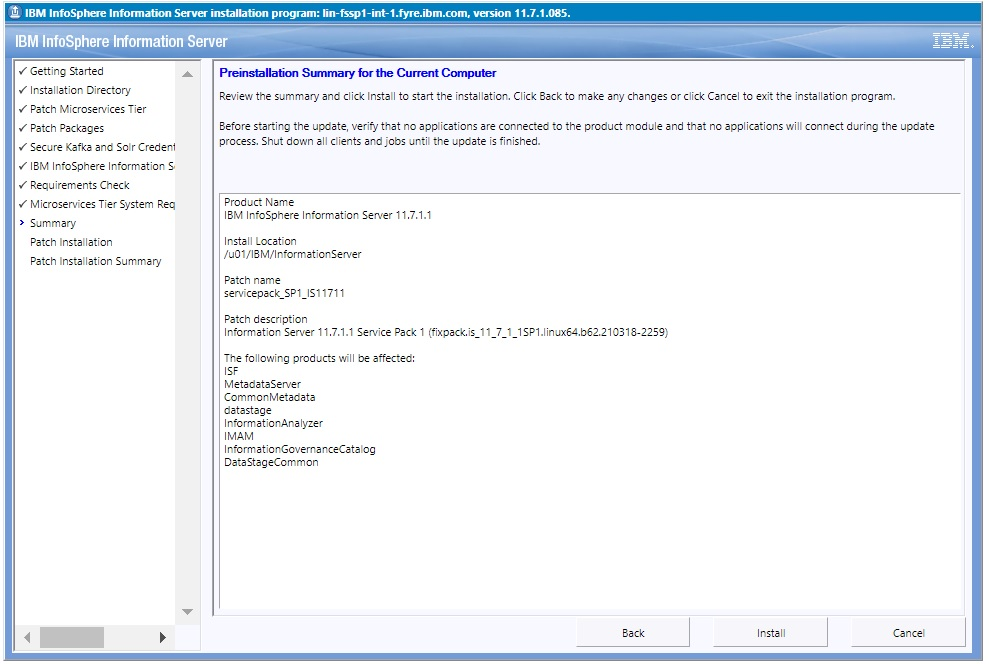Click servicepack_SP1_IS11711 patch name
989x664 pixels.
pyautogui.click(x=284, y=293)
